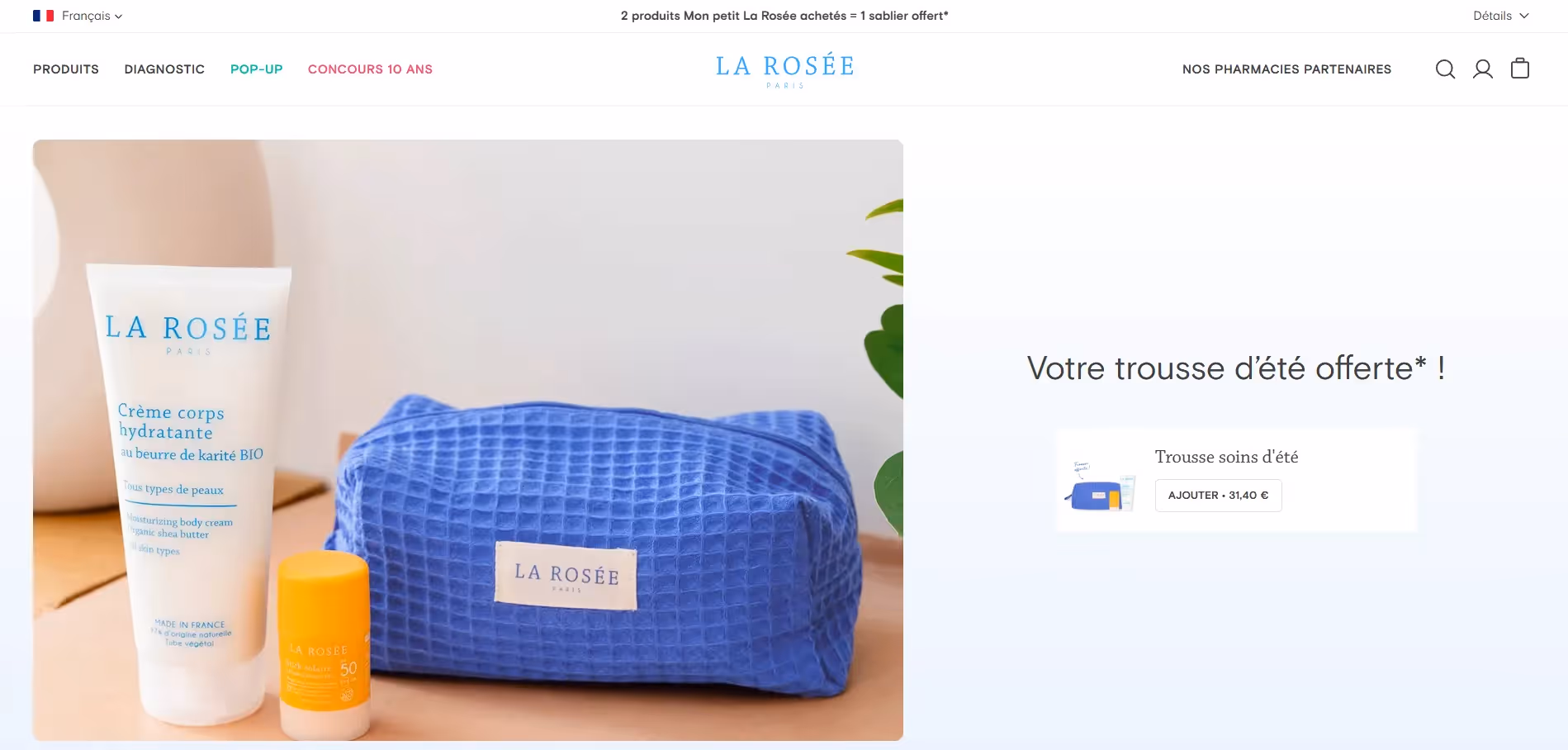Screen dimensions: 1568x750
Task: Click the Trousse soins d'été product thumbnail
Action: click(x=1101, y=487)
